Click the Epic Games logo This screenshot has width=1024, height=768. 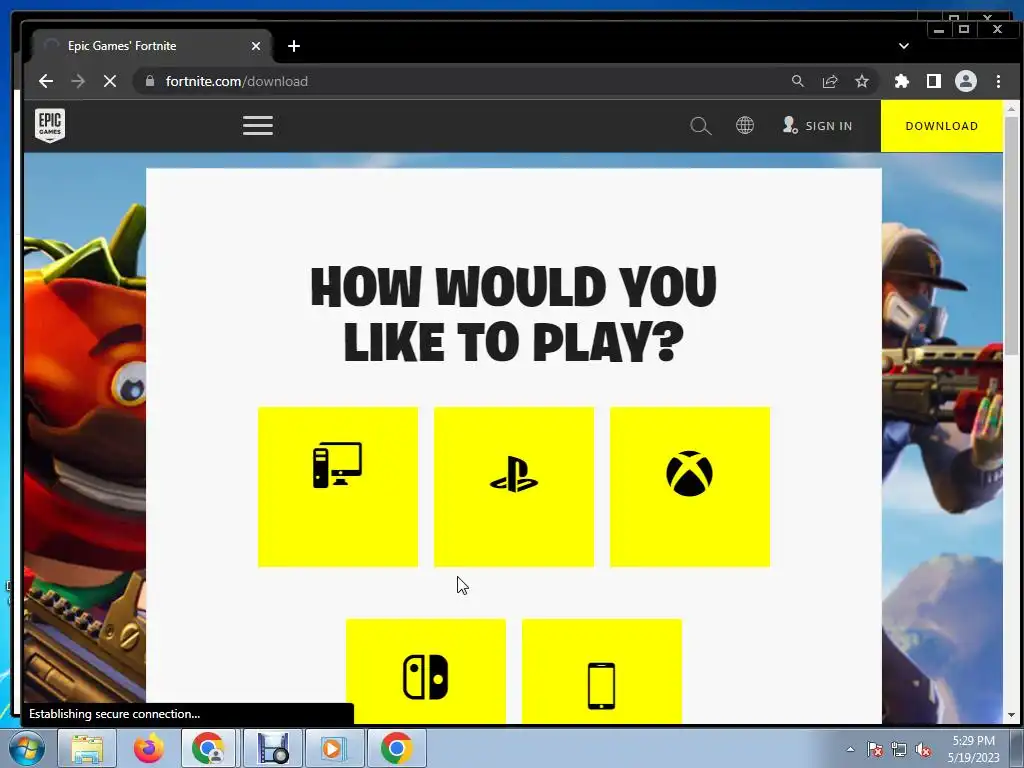tap(50, 125)
